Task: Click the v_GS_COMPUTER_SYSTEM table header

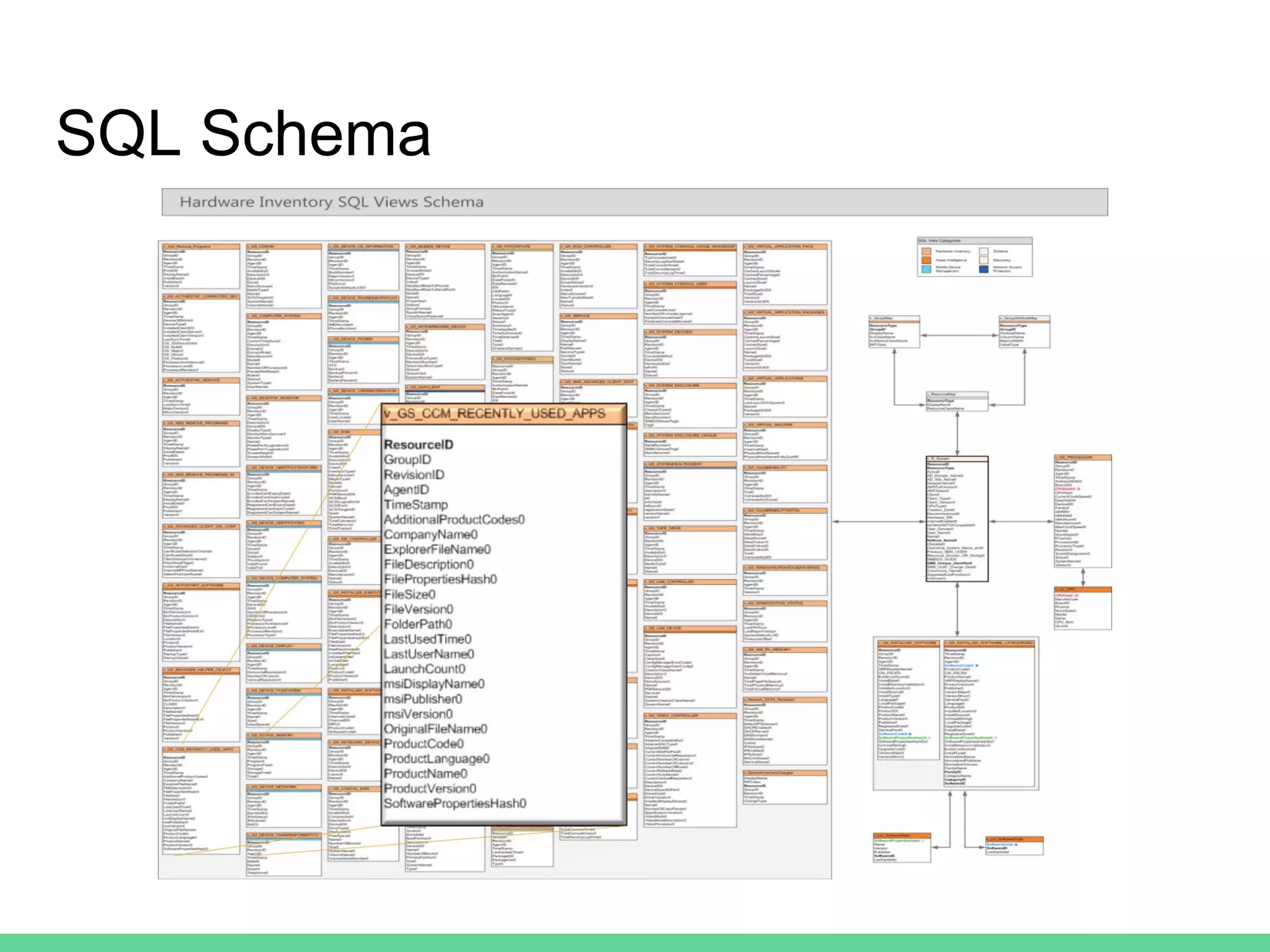Action: [283, 316]
